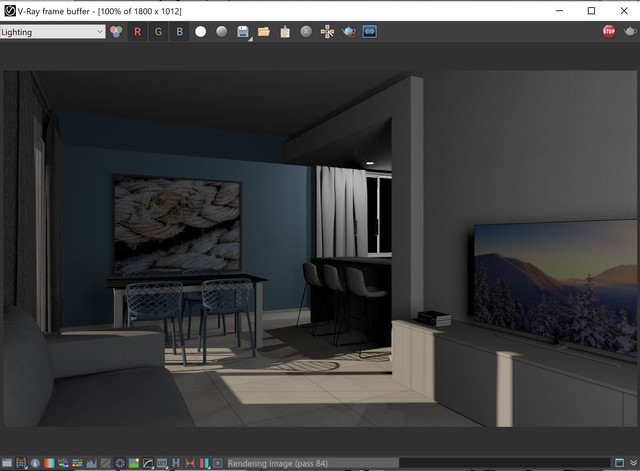Toggle exposure correction icon
The height and width of the screenshot is (471, 640).
120,463
